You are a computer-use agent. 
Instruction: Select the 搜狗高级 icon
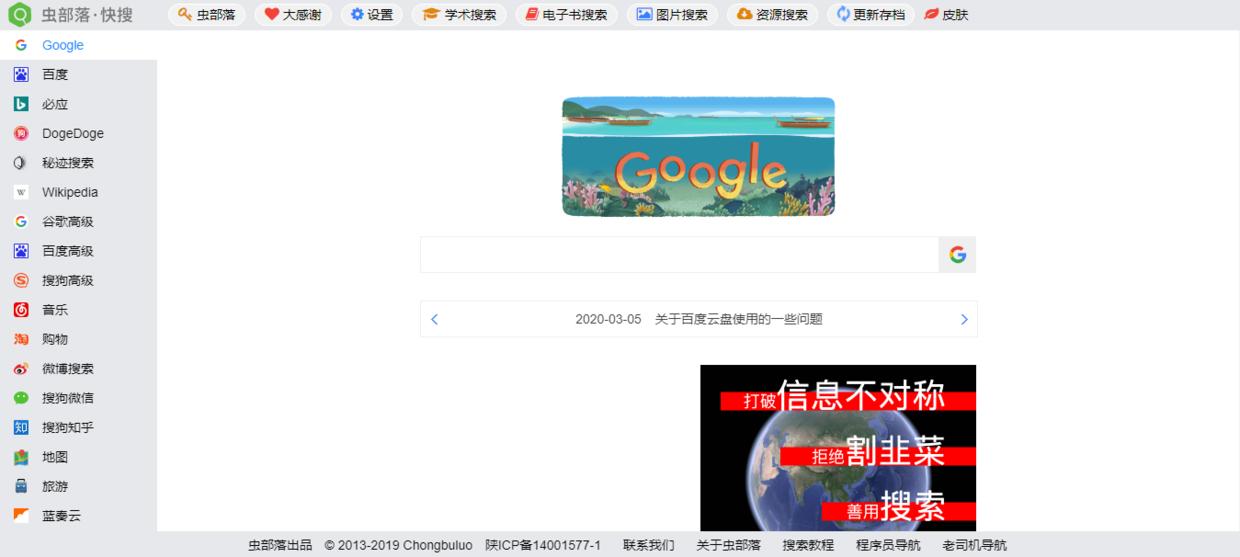tap(21, 280)
